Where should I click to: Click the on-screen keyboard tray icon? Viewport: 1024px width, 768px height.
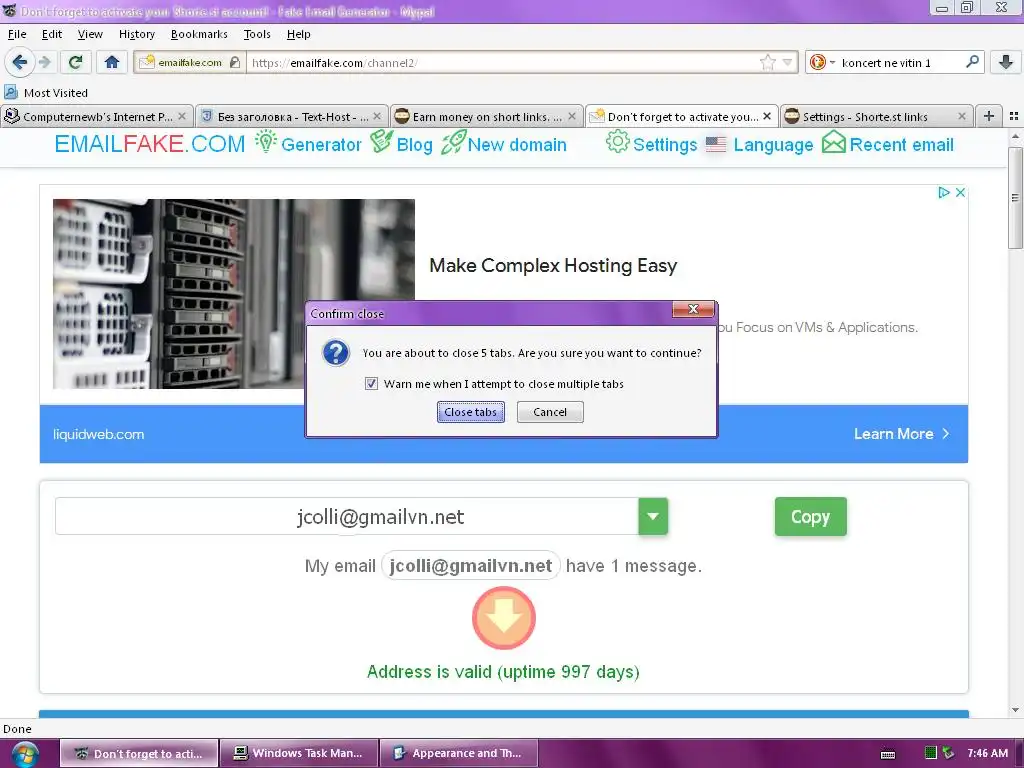(x=888, y=754)
